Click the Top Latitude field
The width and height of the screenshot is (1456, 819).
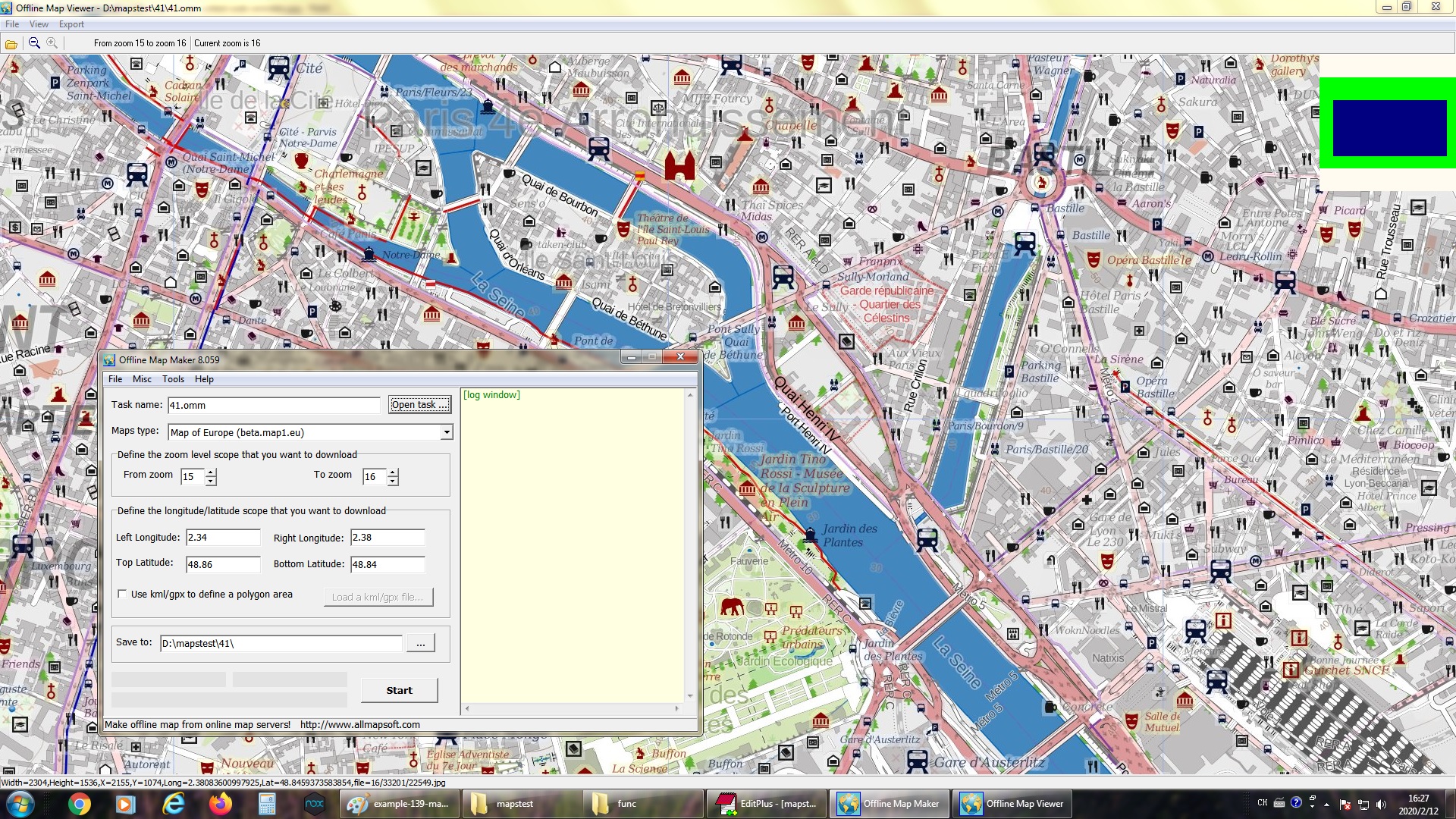(x=223, y=565)
